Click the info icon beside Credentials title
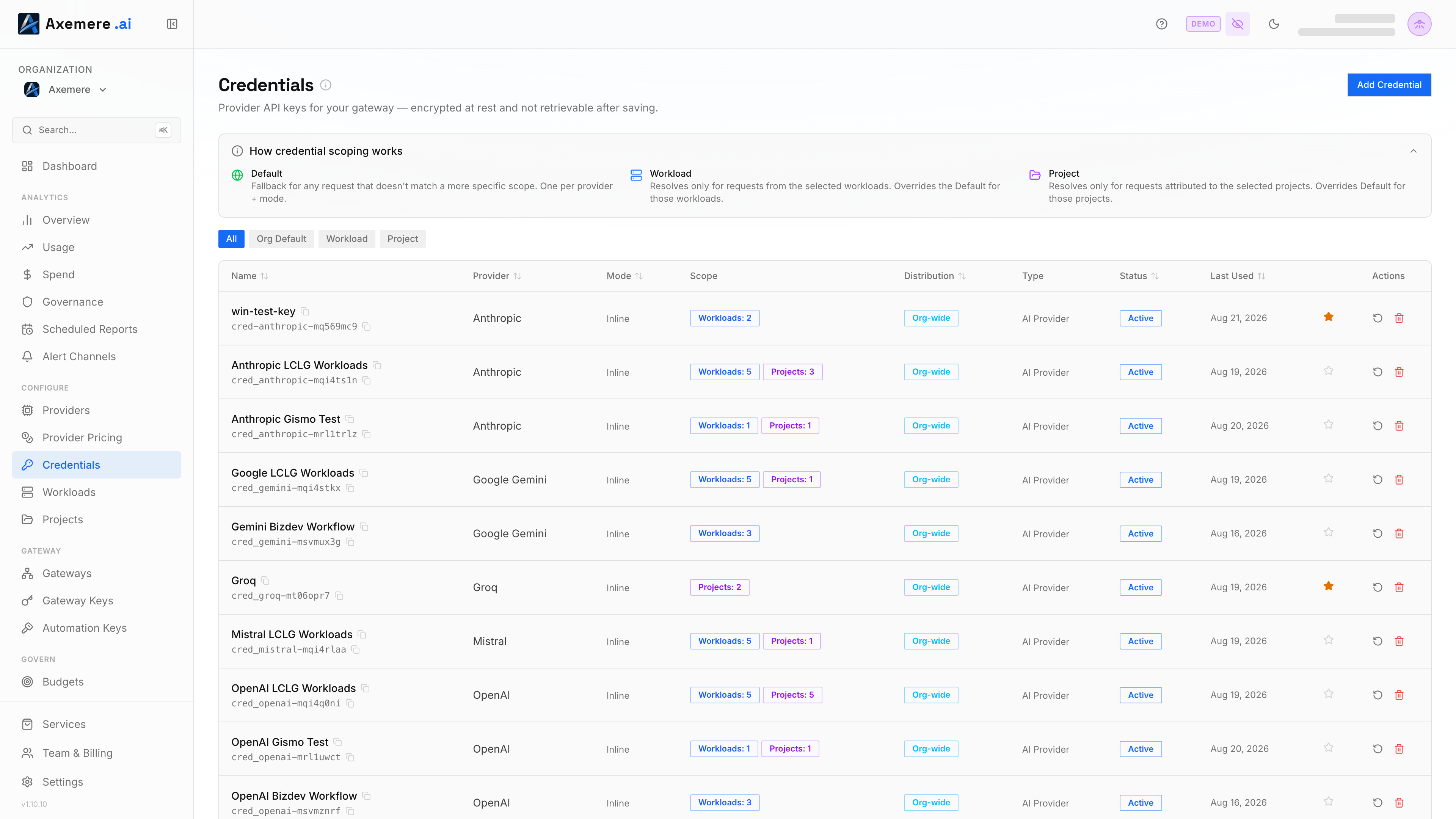 pos(326,85)
